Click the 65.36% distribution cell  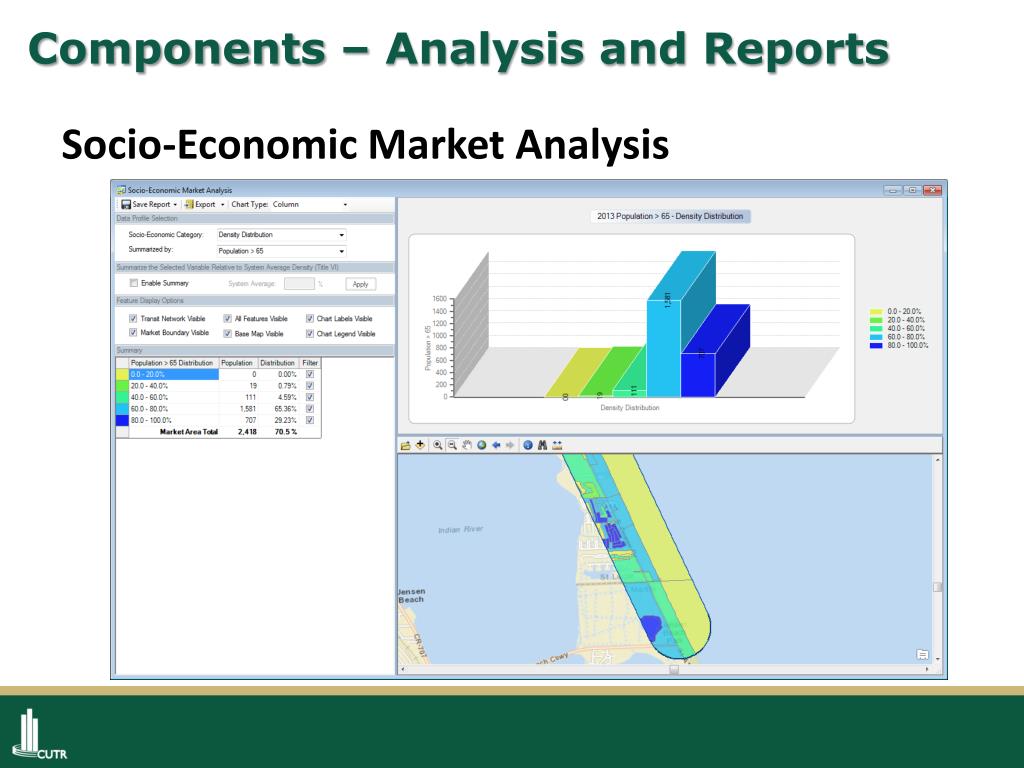pyautogui.click(x=279, y=409)
